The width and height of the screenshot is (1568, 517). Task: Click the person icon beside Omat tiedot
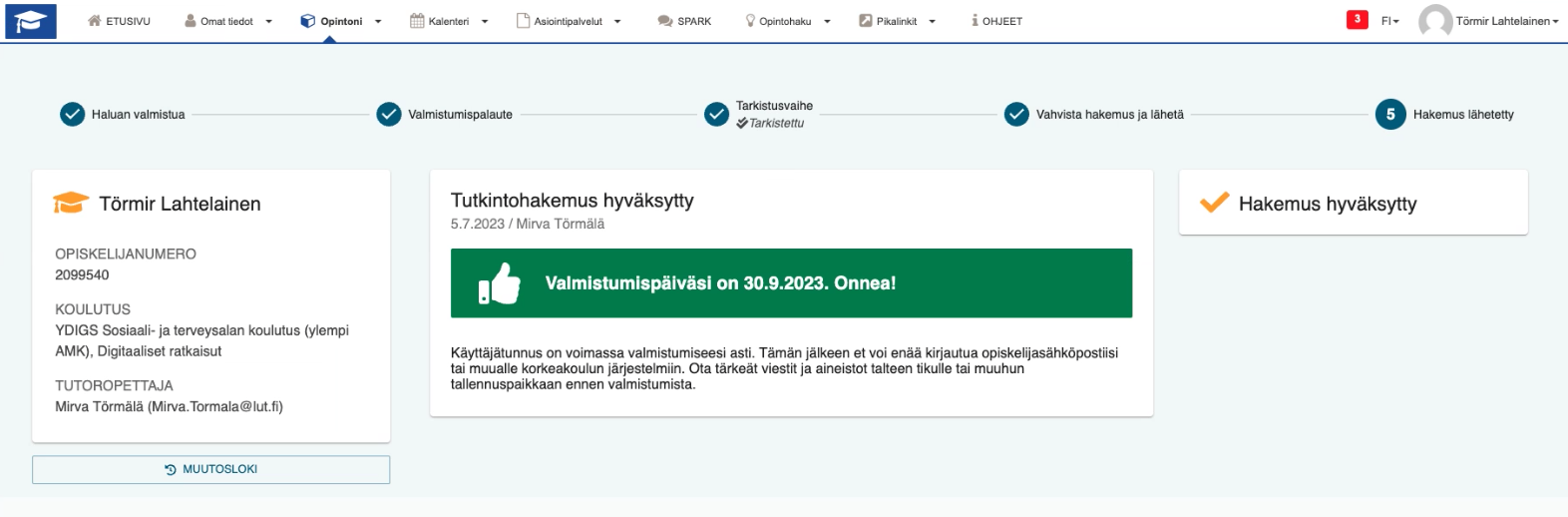[x=191, y=21]
